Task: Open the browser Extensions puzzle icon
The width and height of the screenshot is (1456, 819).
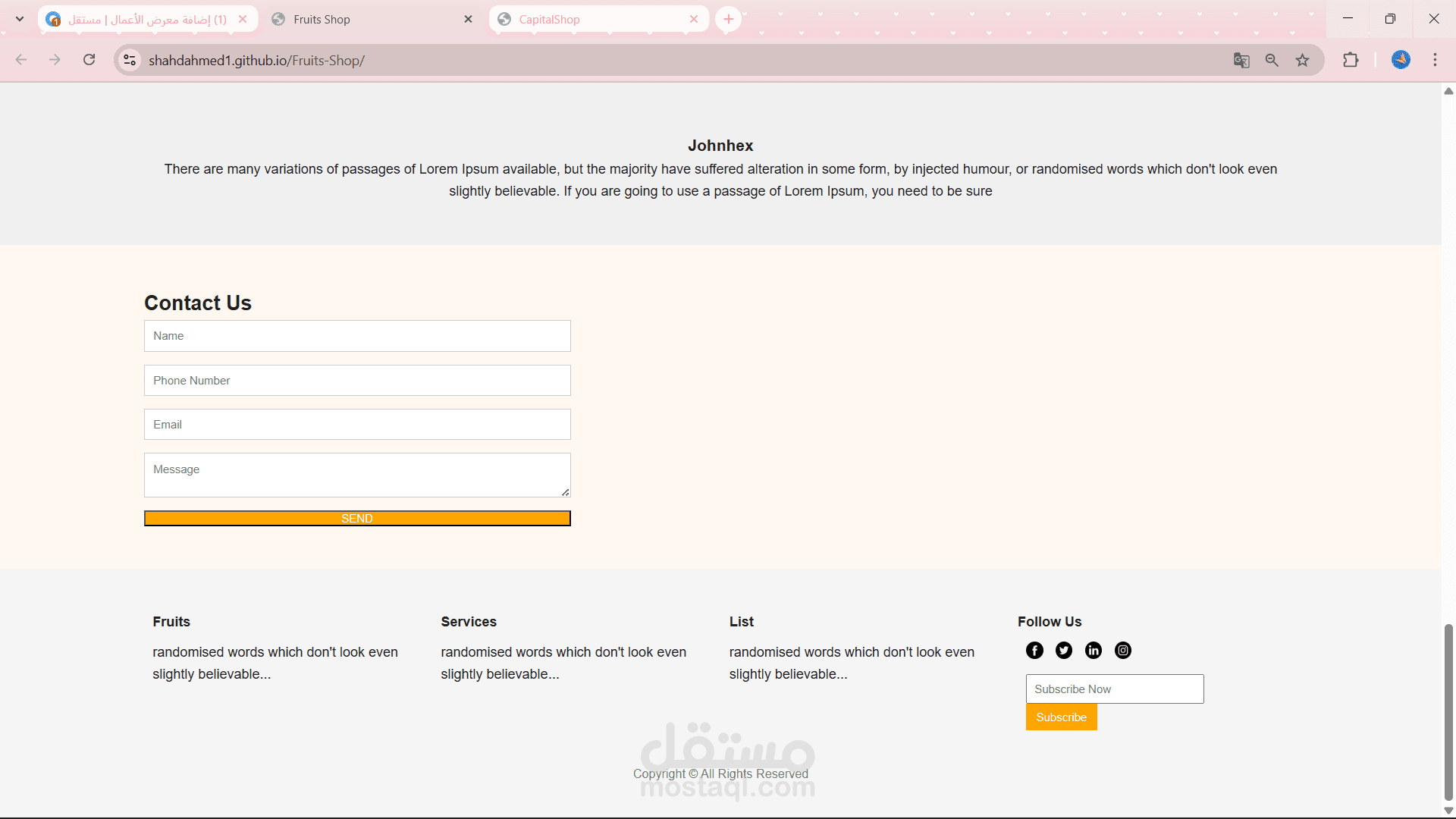Action: (x=1351, y=61)
